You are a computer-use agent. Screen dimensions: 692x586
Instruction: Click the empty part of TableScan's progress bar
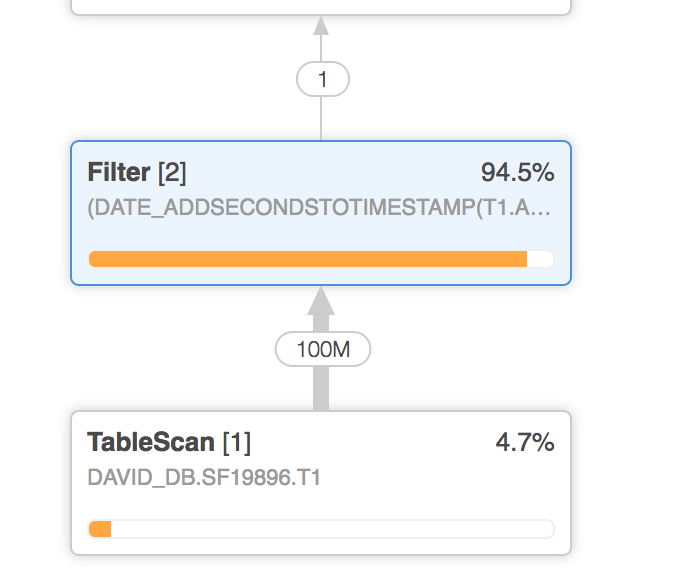[x=330, y=529]
